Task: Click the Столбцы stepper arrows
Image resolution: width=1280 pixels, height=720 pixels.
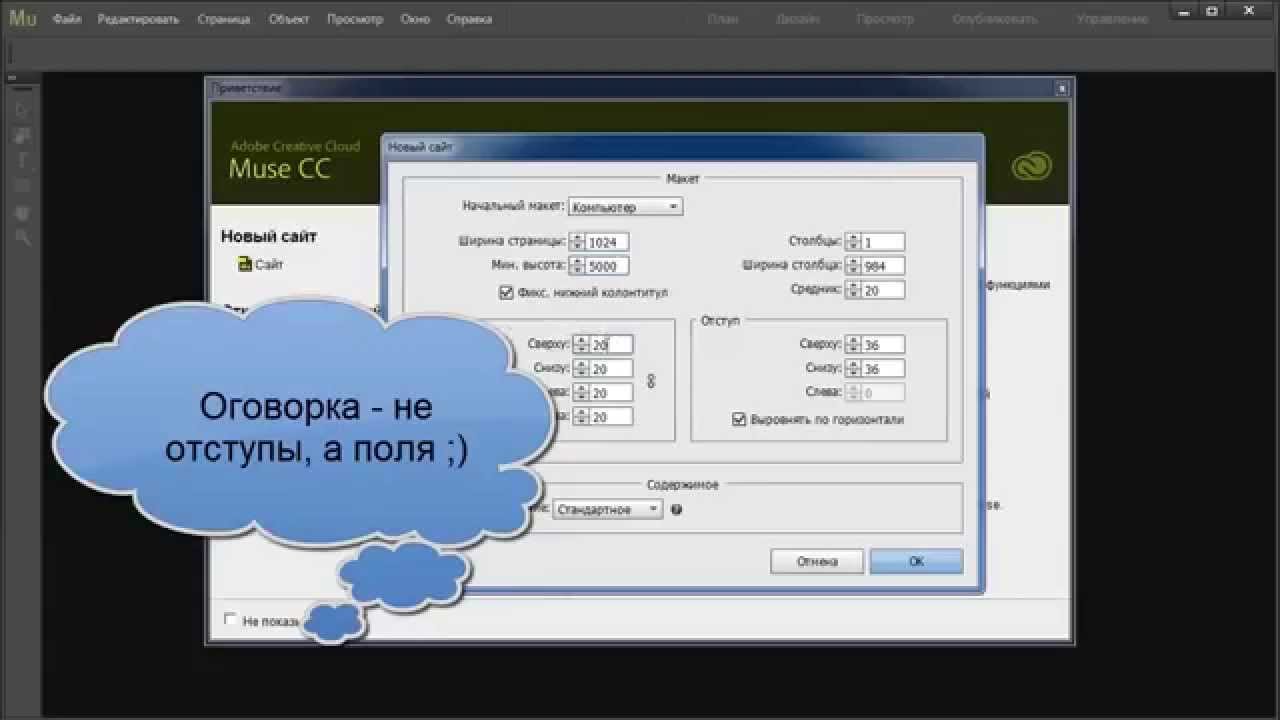Action: pos(853,242)
